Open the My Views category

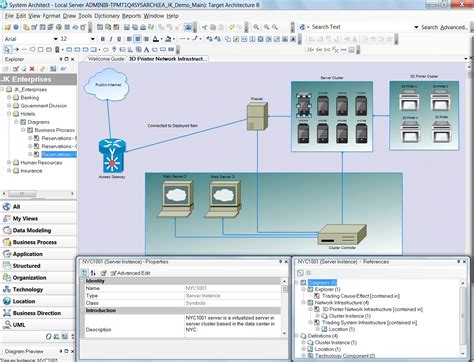tap(38, 218)
